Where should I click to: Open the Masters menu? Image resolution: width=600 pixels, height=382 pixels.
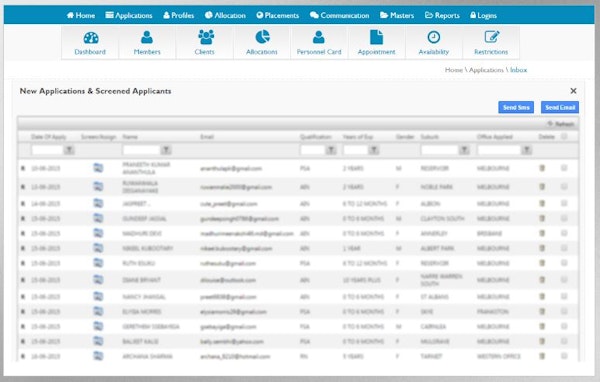(x=397, y=15)
